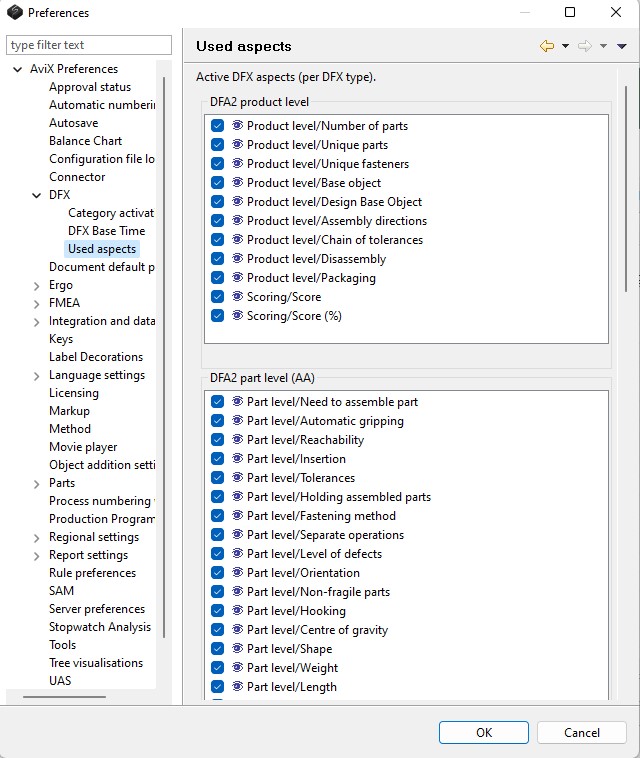Image resolution: width=640 pixels, height=758 pixels.
Task: Click the eye icon next to Scoring/Score (%)
Action: (x=238, y=316)
